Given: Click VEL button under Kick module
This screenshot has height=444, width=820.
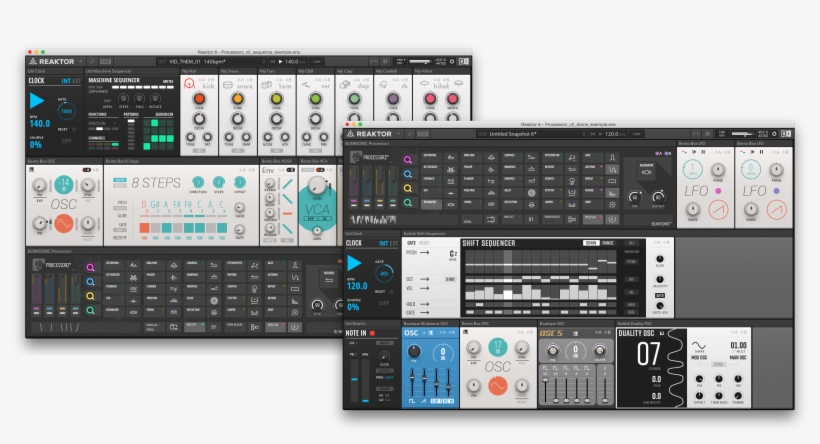Looking at the screenshot, I should point(199,151).
